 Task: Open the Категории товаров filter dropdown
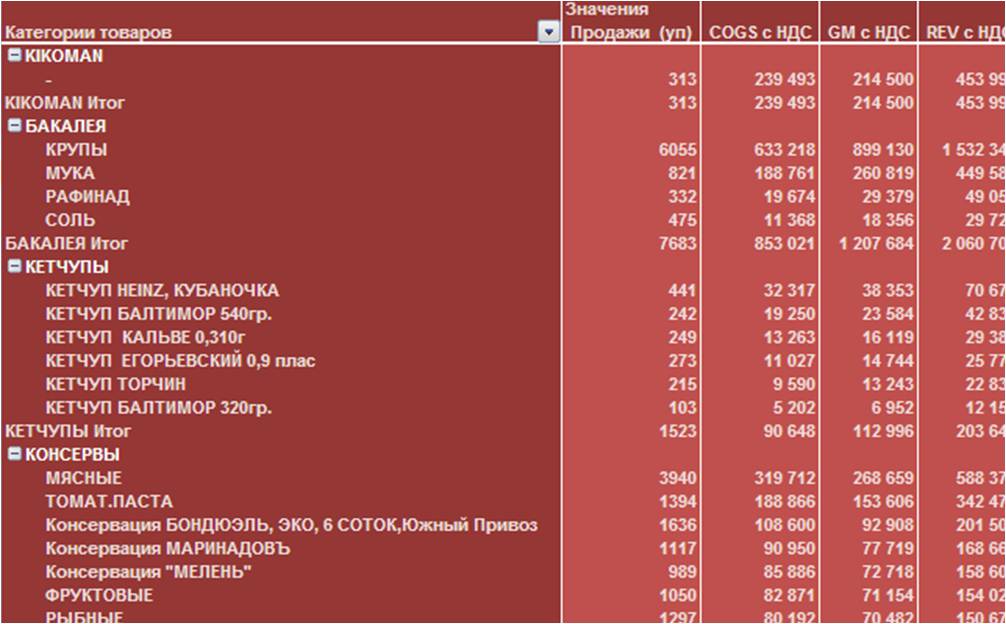(x=548, y=33)
